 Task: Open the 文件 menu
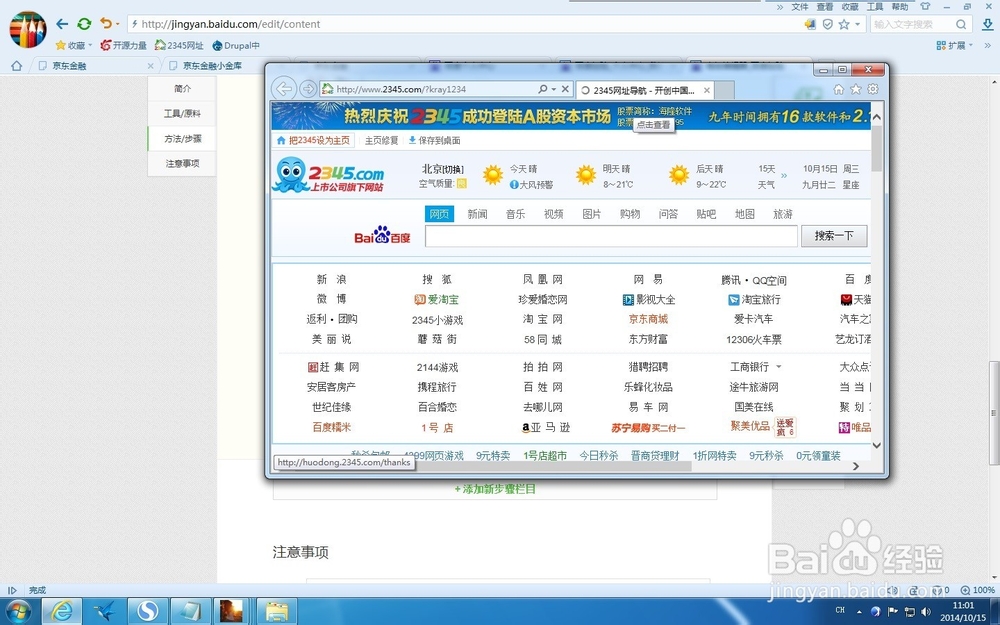tap(800, 6)
